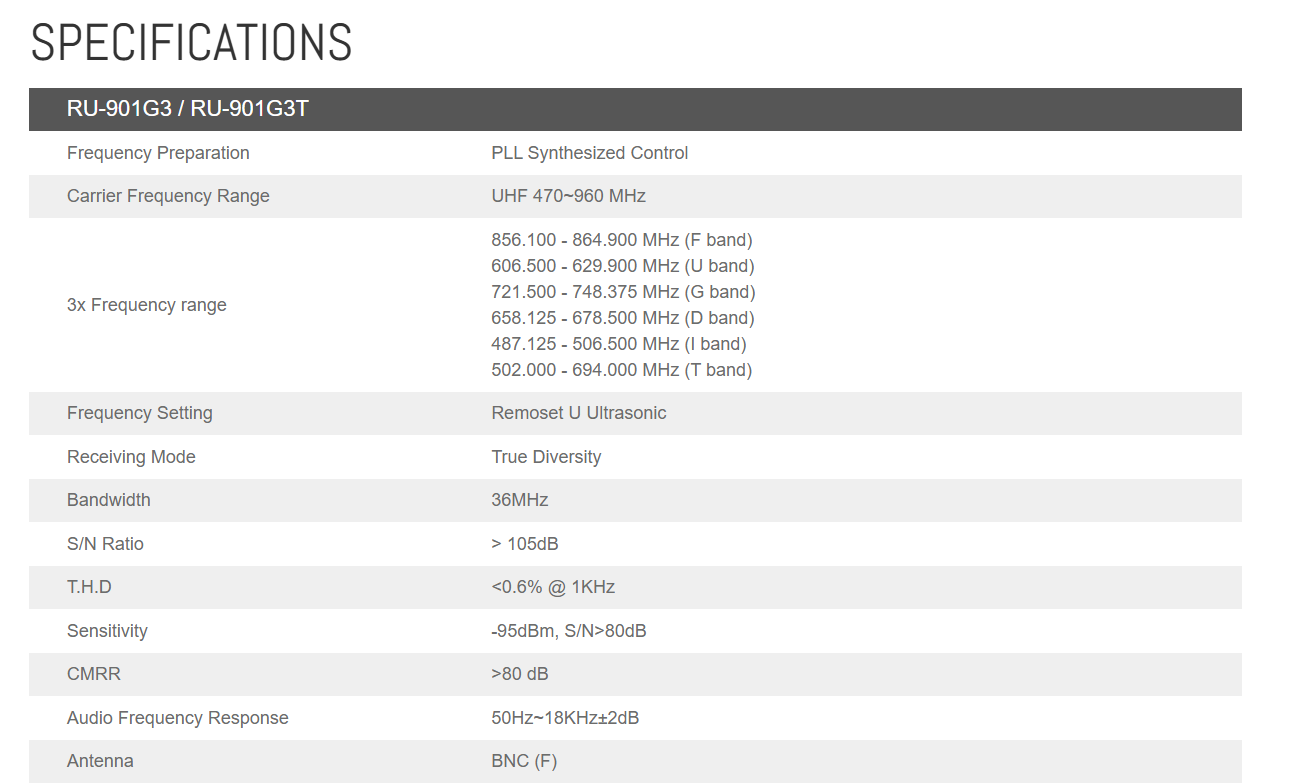Click the U band frequency line

(622, 266)
